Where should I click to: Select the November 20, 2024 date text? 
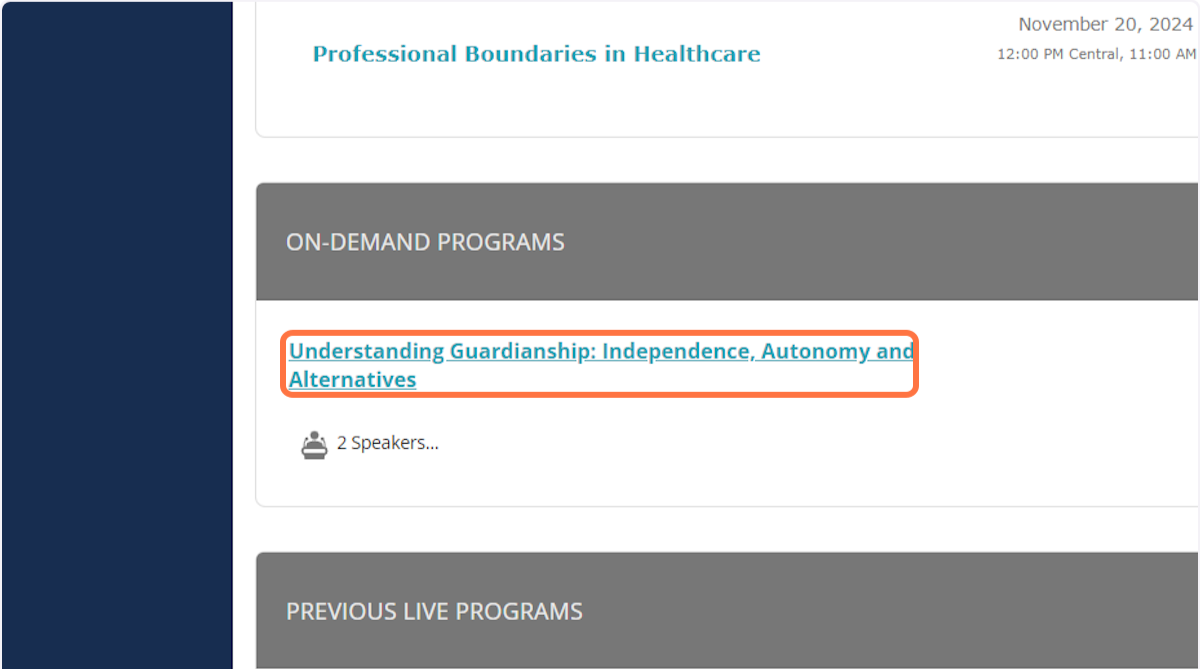[x=1105, y=25]
